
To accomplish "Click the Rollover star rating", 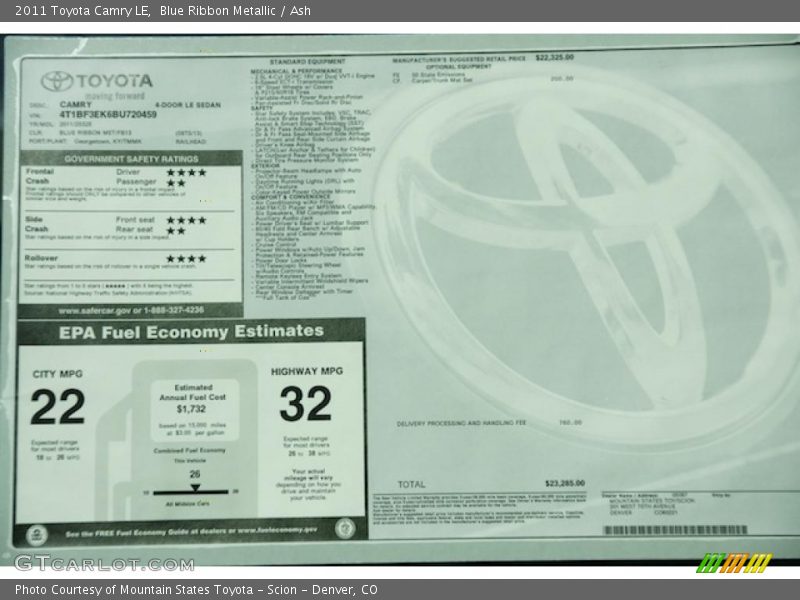I will coord(186,258).
